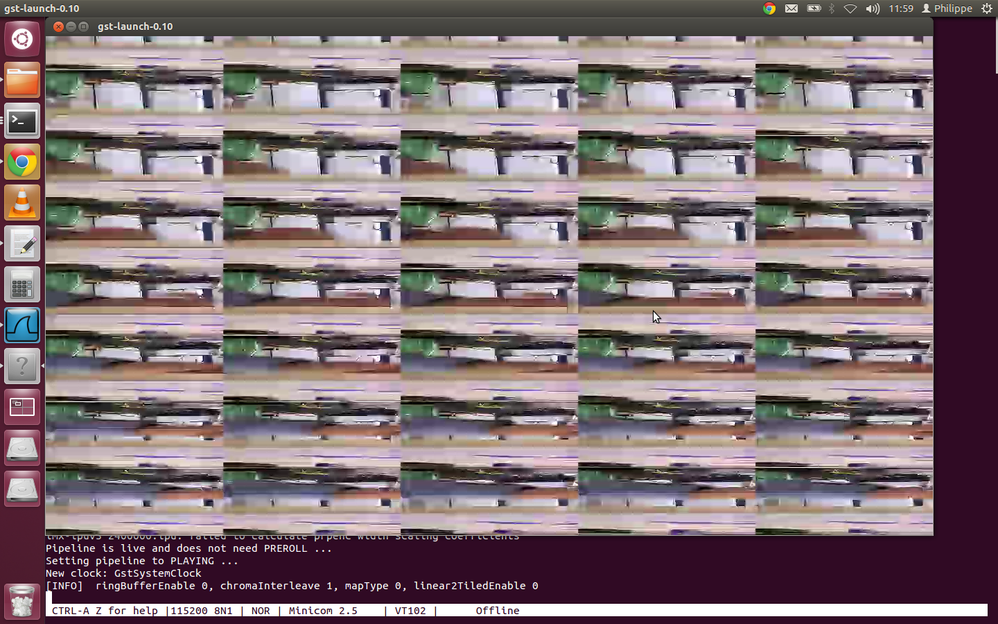Open the system settings gear menu

pos(987,8)
